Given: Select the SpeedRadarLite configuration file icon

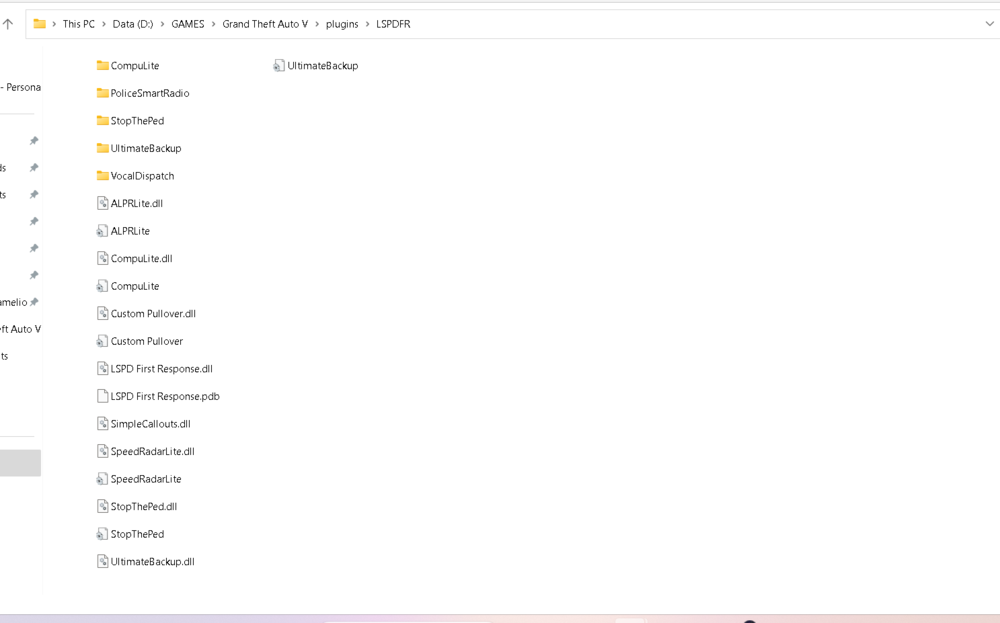Looking at the screenshot, I should 102,478.
